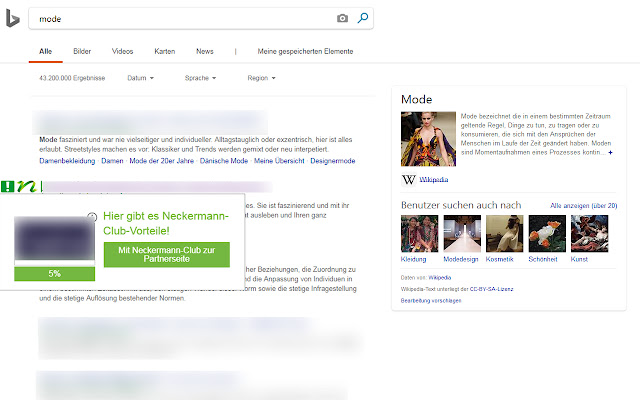Click the Bing logo
This screenshot has height=400, width=640.
click(13, 18)
